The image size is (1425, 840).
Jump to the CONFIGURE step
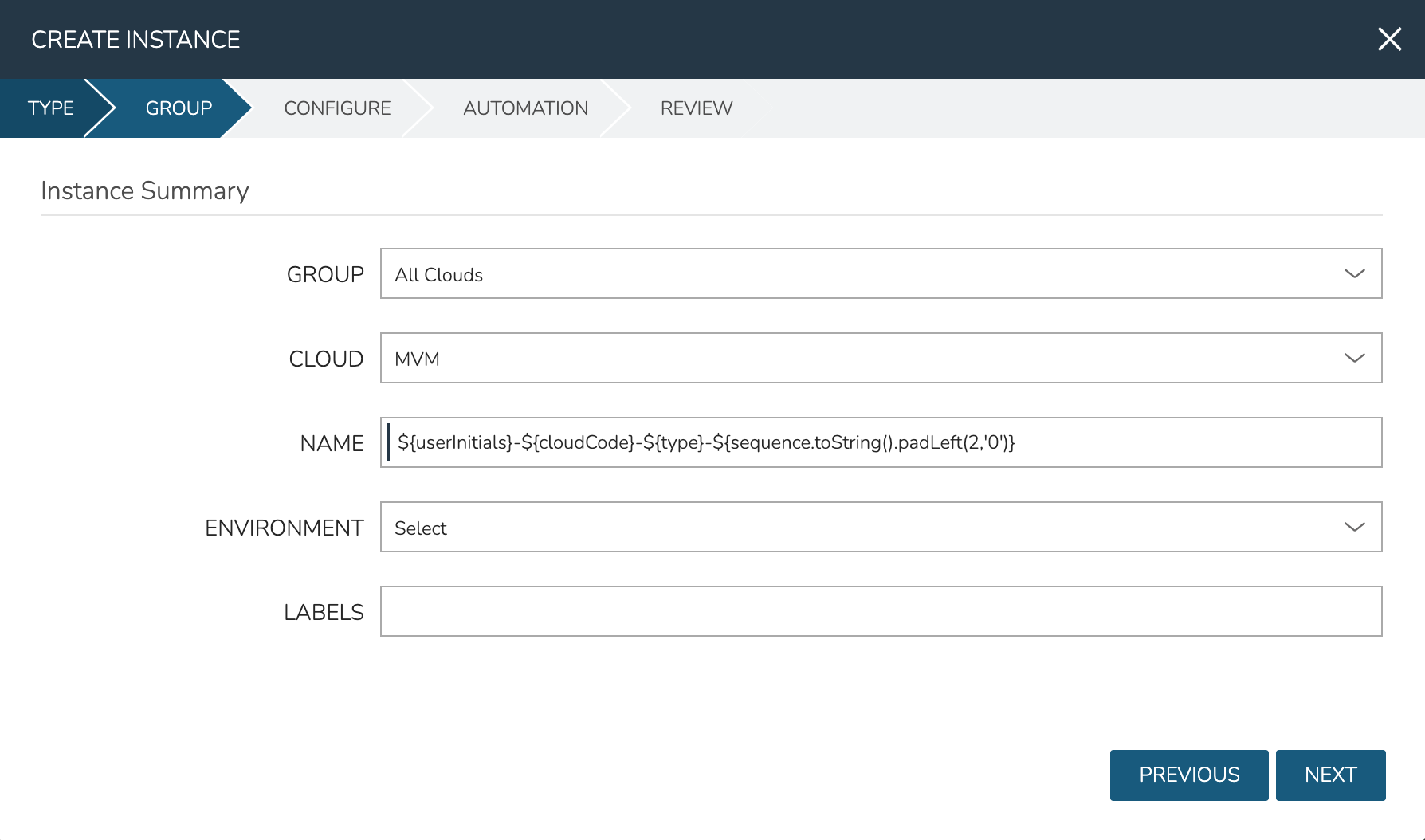[x=337, y=108]
